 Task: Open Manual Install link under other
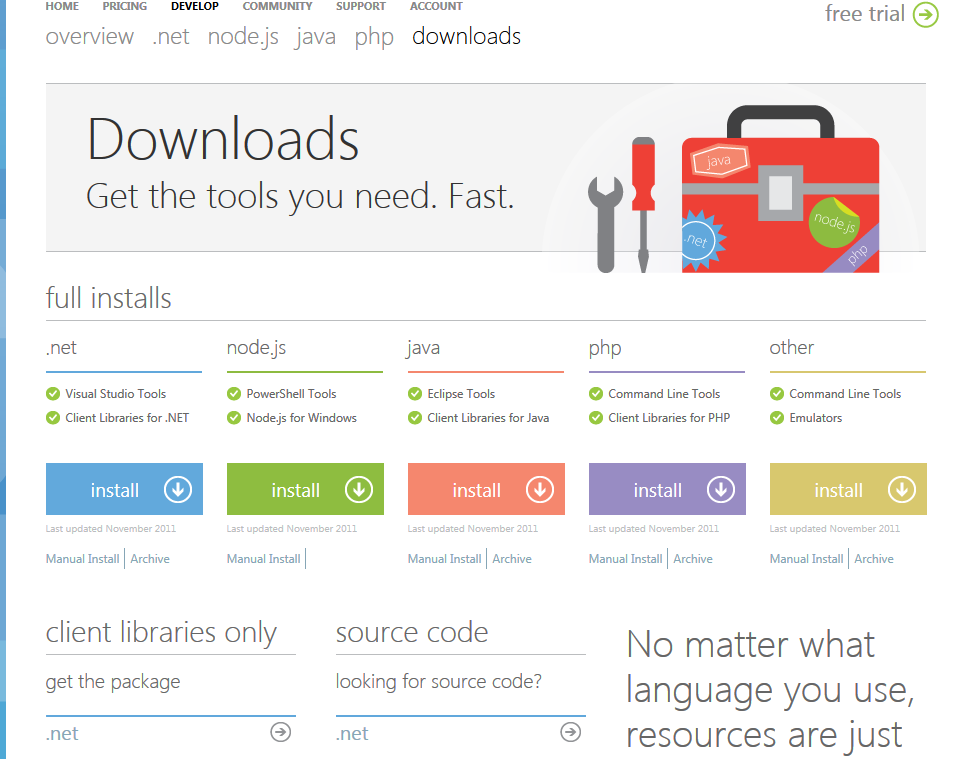pyautogui.click(x=806, y=559)
